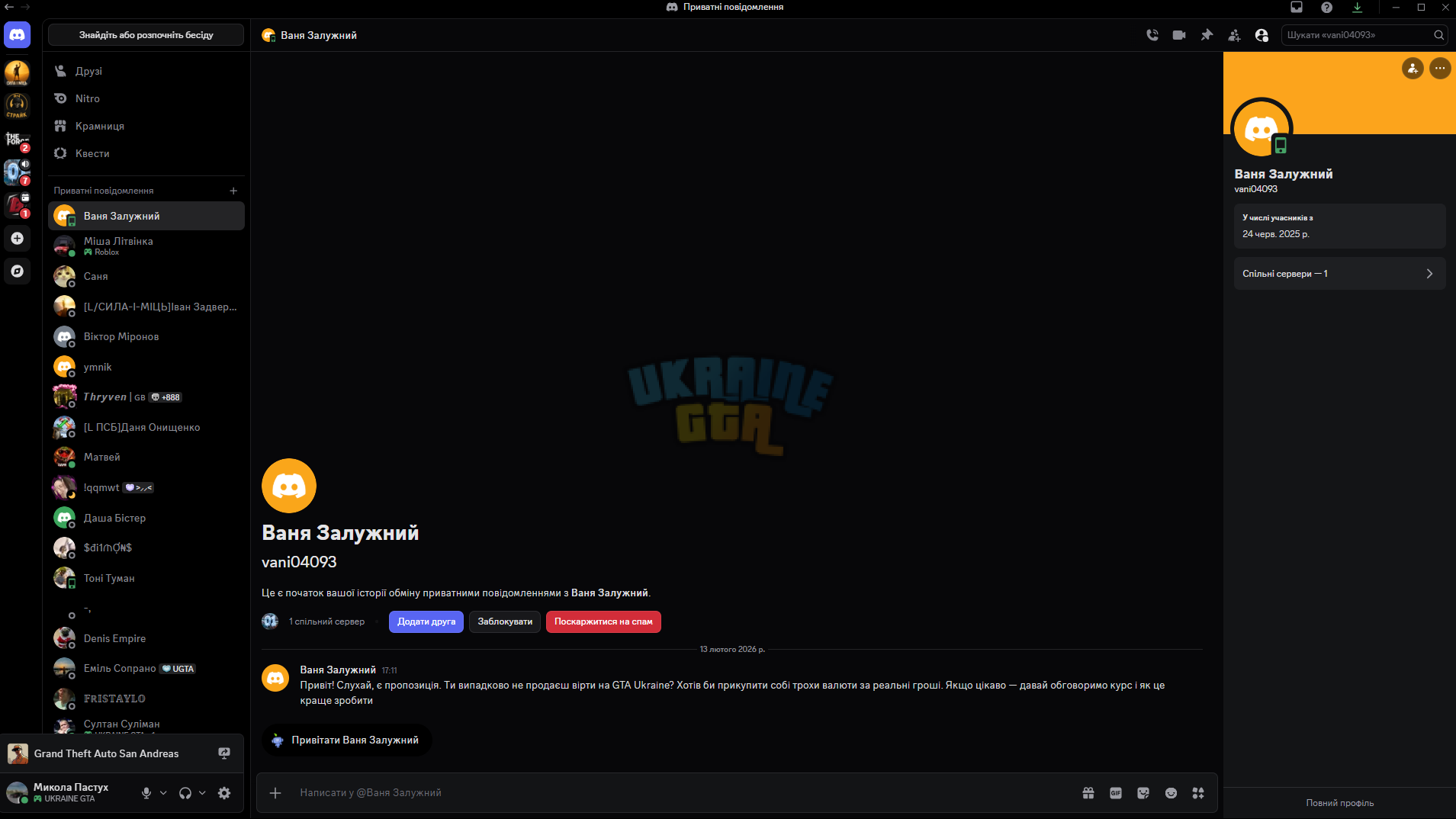Open DM with Еміль Сопрано
This screenshot has width=1456, height=819.
coord(146,669)
